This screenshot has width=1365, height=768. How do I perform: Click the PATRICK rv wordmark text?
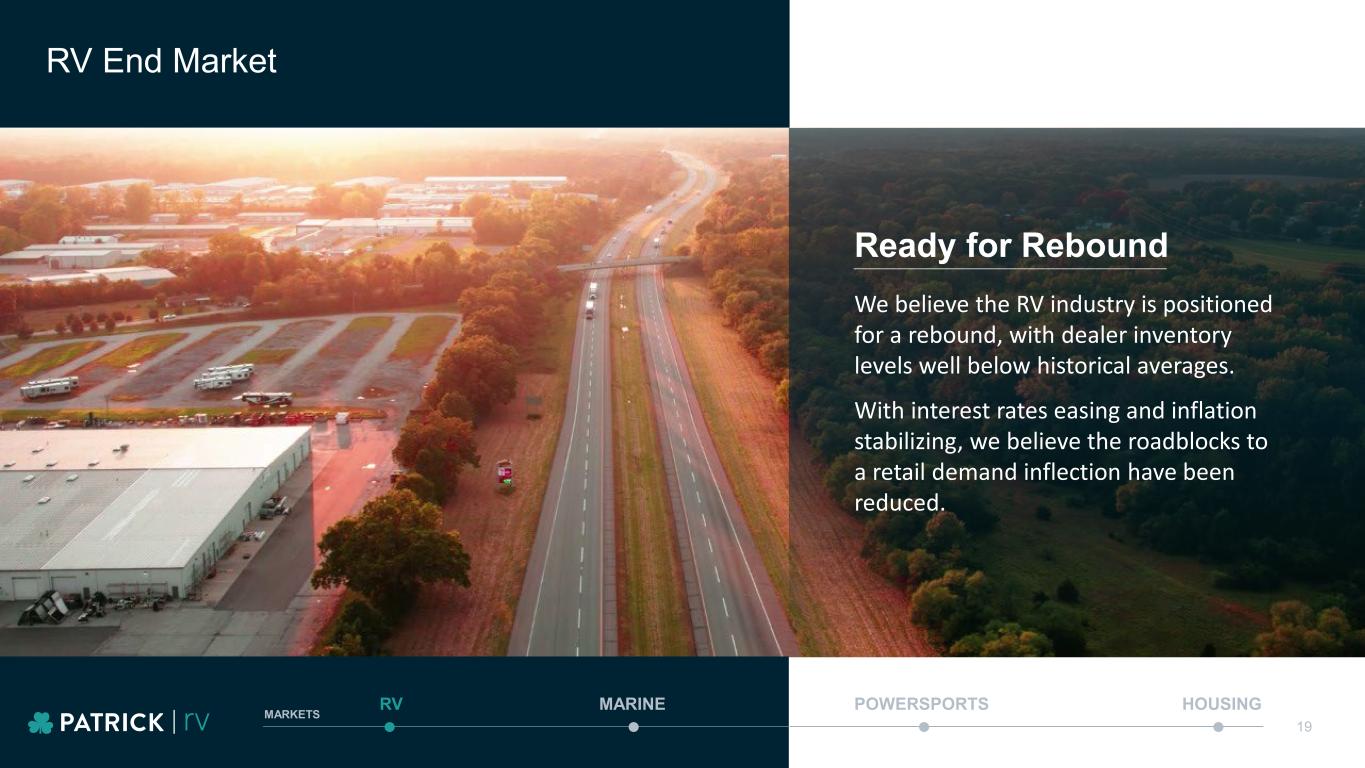(135, 722)
